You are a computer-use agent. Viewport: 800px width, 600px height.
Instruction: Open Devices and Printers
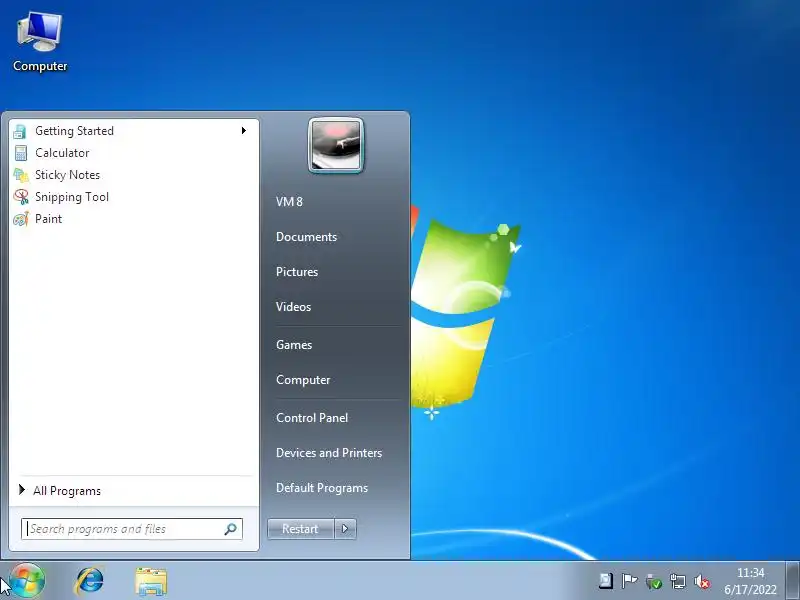pos(329,453)
